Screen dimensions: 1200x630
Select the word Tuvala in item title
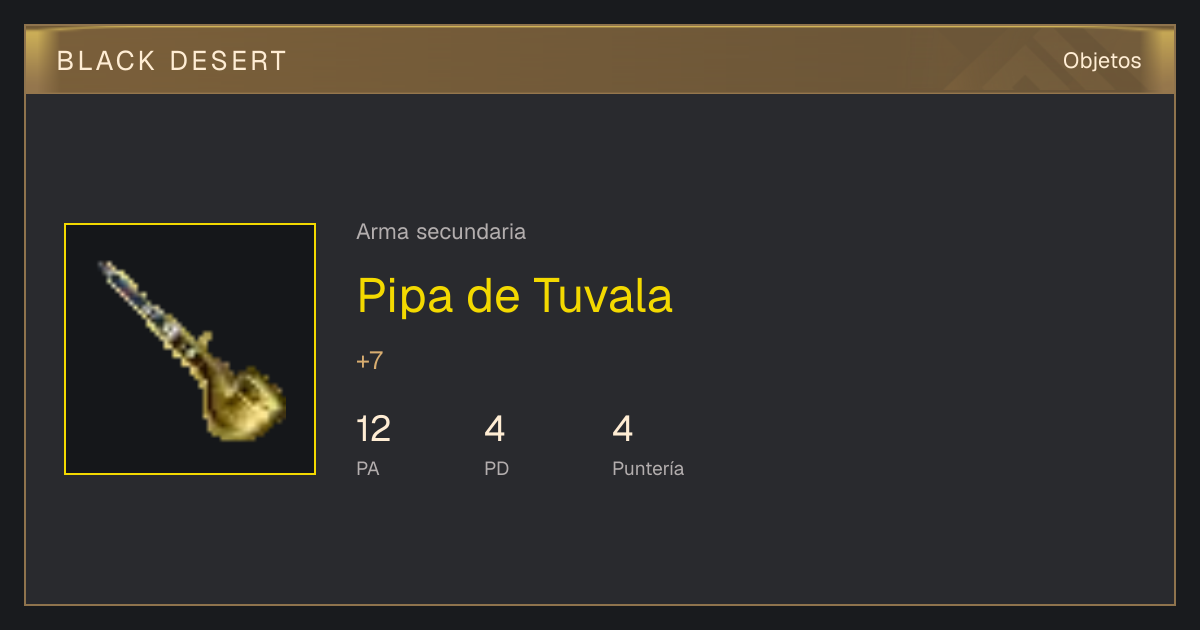click(x=604, y=296)
